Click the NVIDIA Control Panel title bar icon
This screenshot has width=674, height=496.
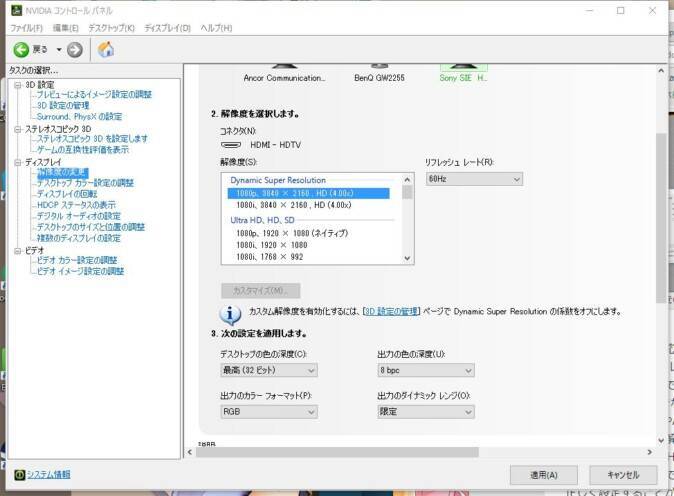pyautogui.click(x=16, y=10)
